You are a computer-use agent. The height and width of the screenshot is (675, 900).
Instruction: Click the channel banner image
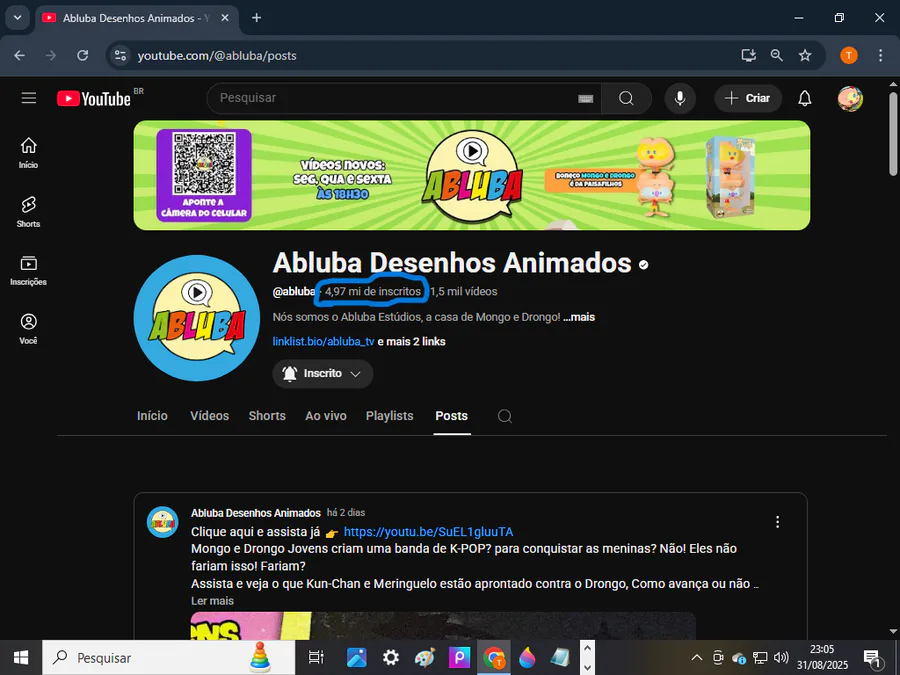click(472, 175)
